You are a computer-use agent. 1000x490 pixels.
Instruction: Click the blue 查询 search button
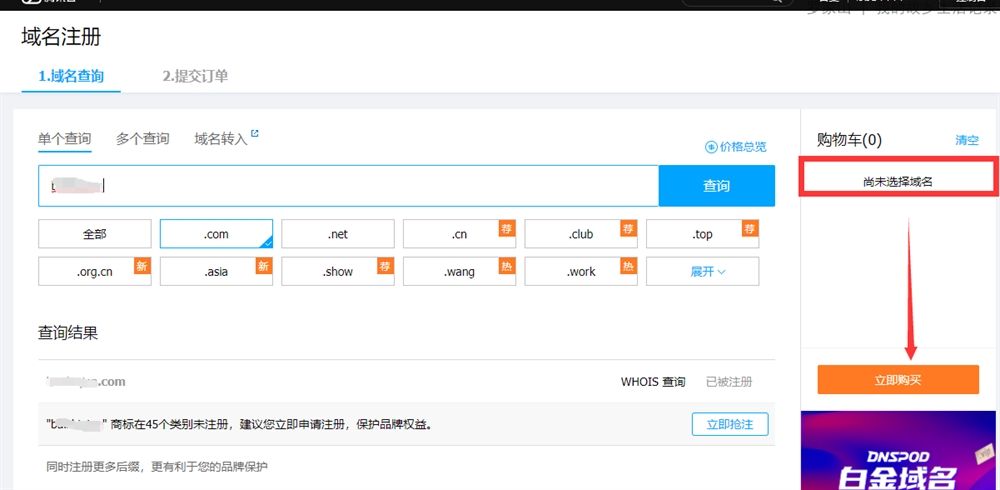click(x=716, y=186)
